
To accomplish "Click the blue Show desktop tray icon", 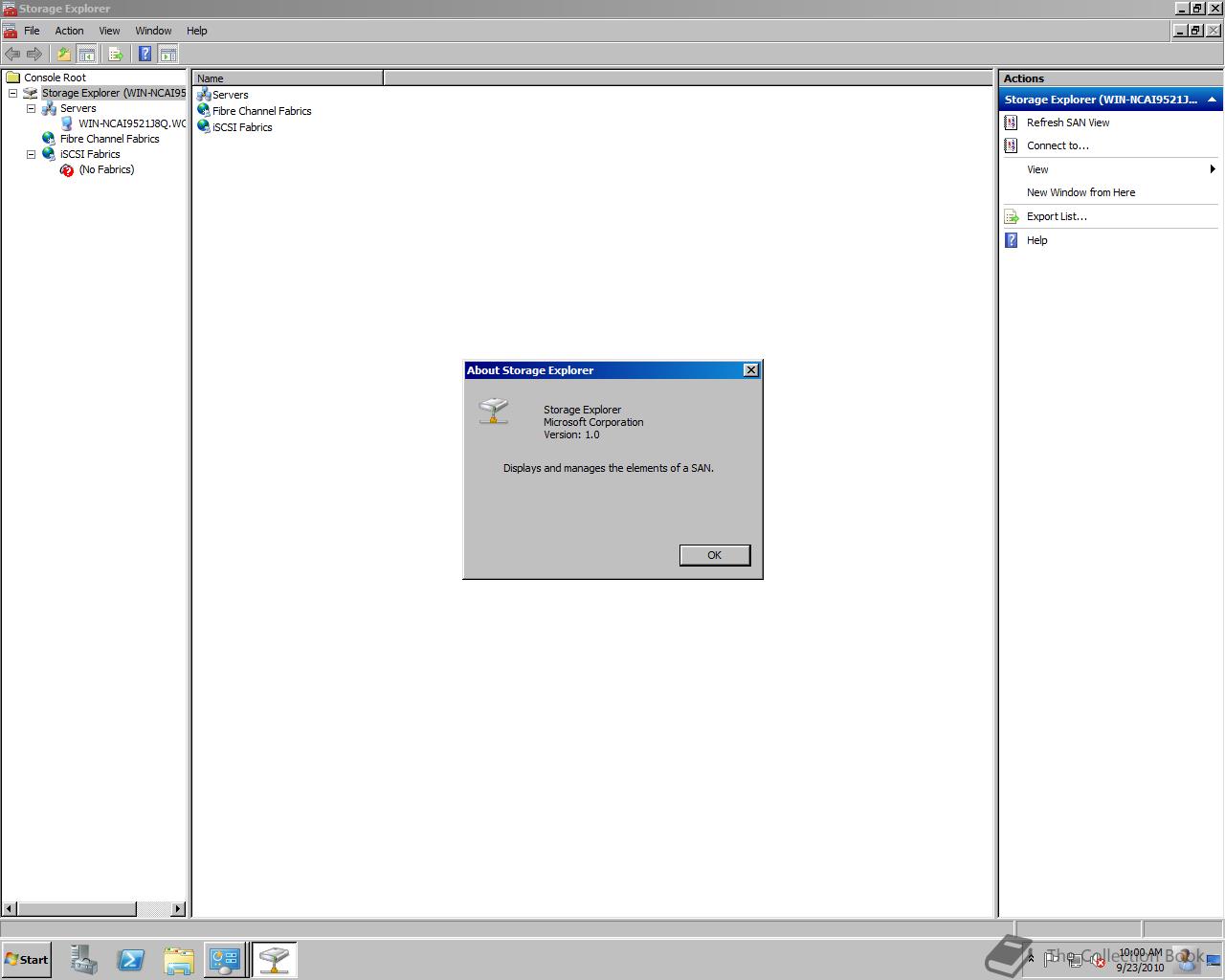I will 1214,960.
